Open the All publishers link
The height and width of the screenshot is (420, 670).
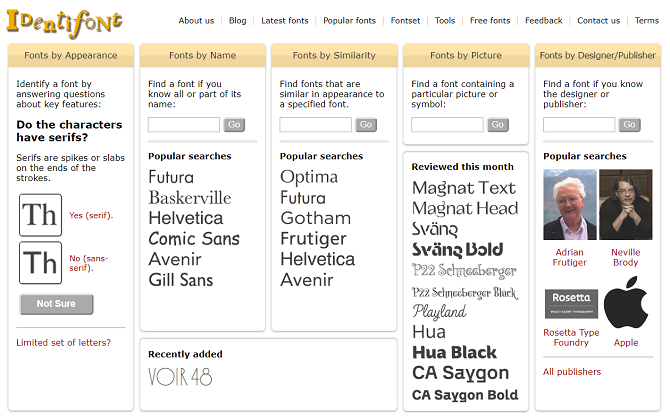(572, 372)
